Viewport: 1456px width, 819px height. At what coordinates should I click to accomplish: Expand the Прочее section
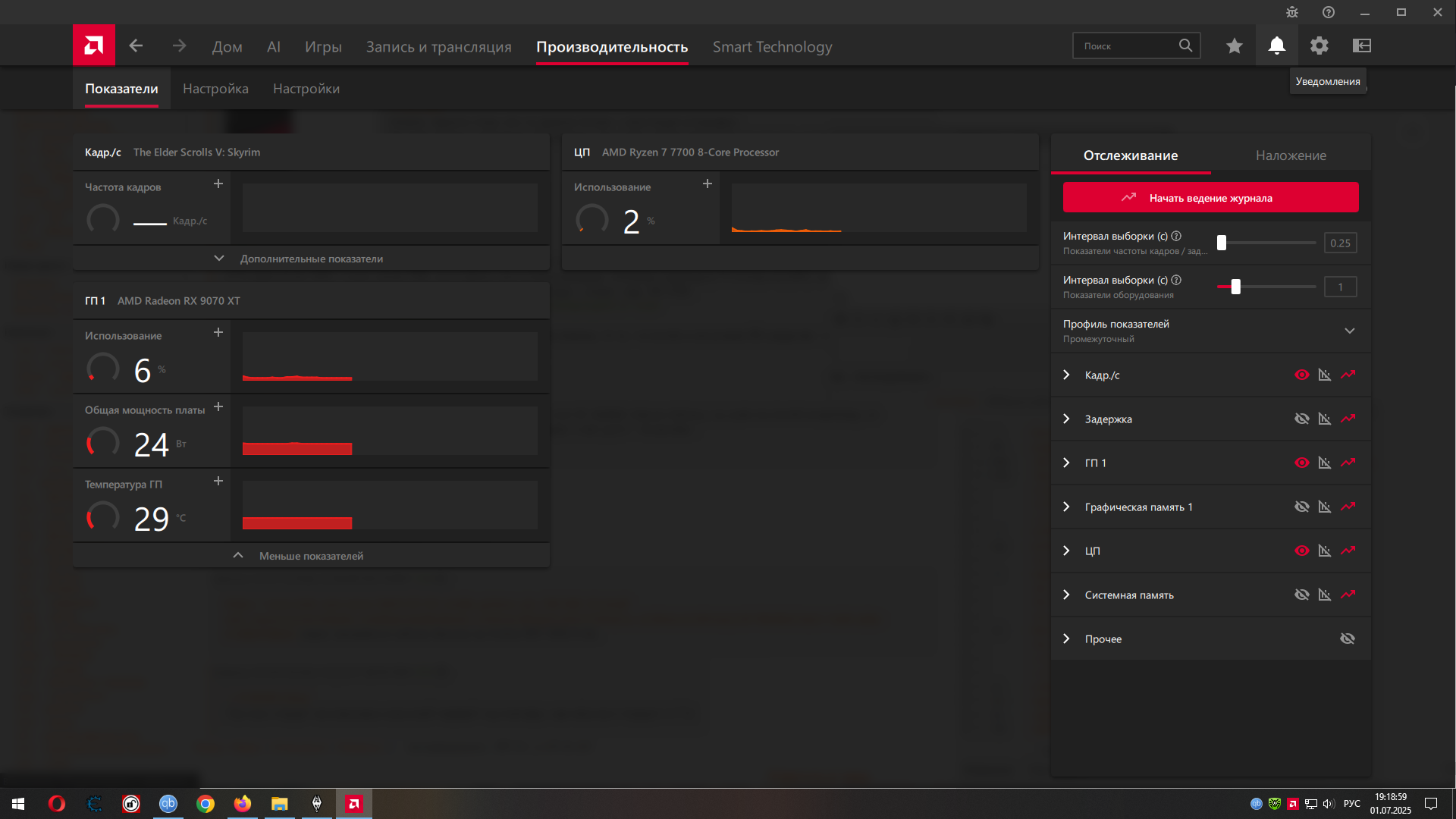(1066, 639)
